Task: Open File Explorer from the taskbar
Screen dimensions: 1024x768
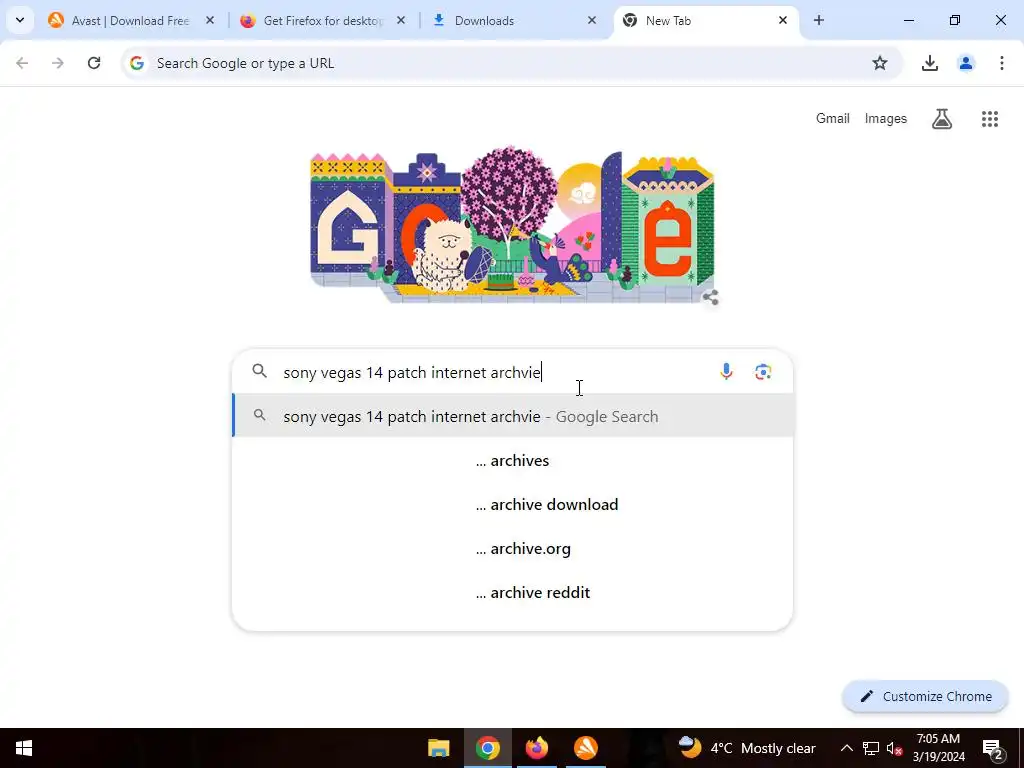Action: pos(439,748)
